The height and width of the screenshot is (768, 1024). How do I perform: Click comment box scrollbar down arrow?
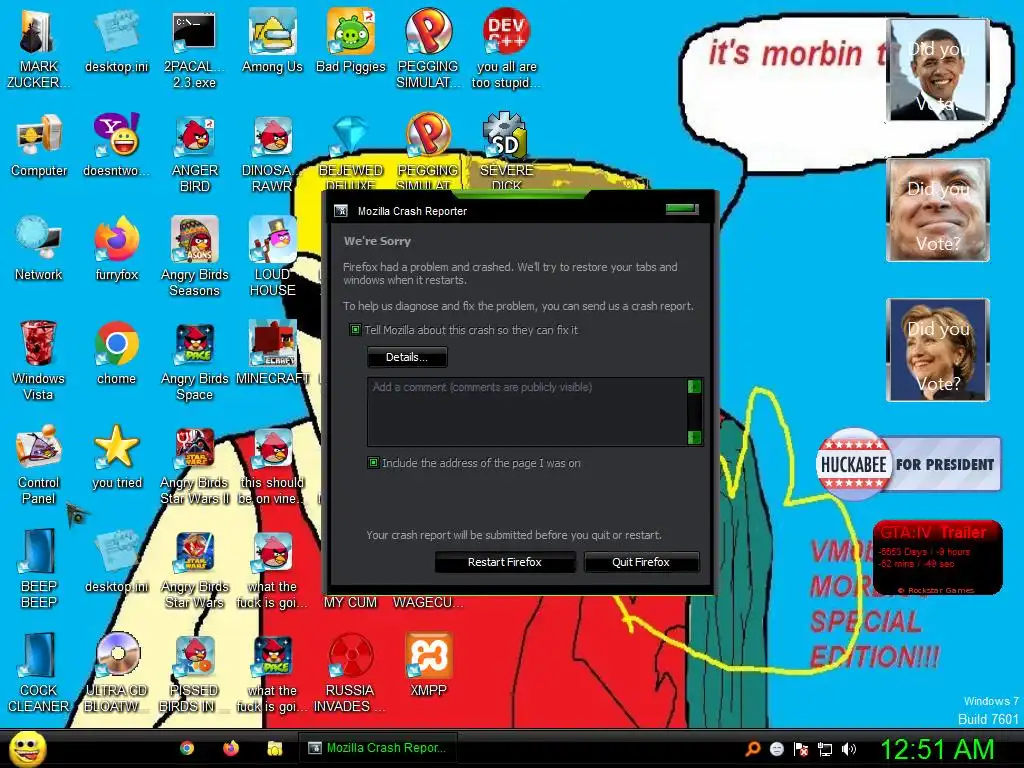695,438
